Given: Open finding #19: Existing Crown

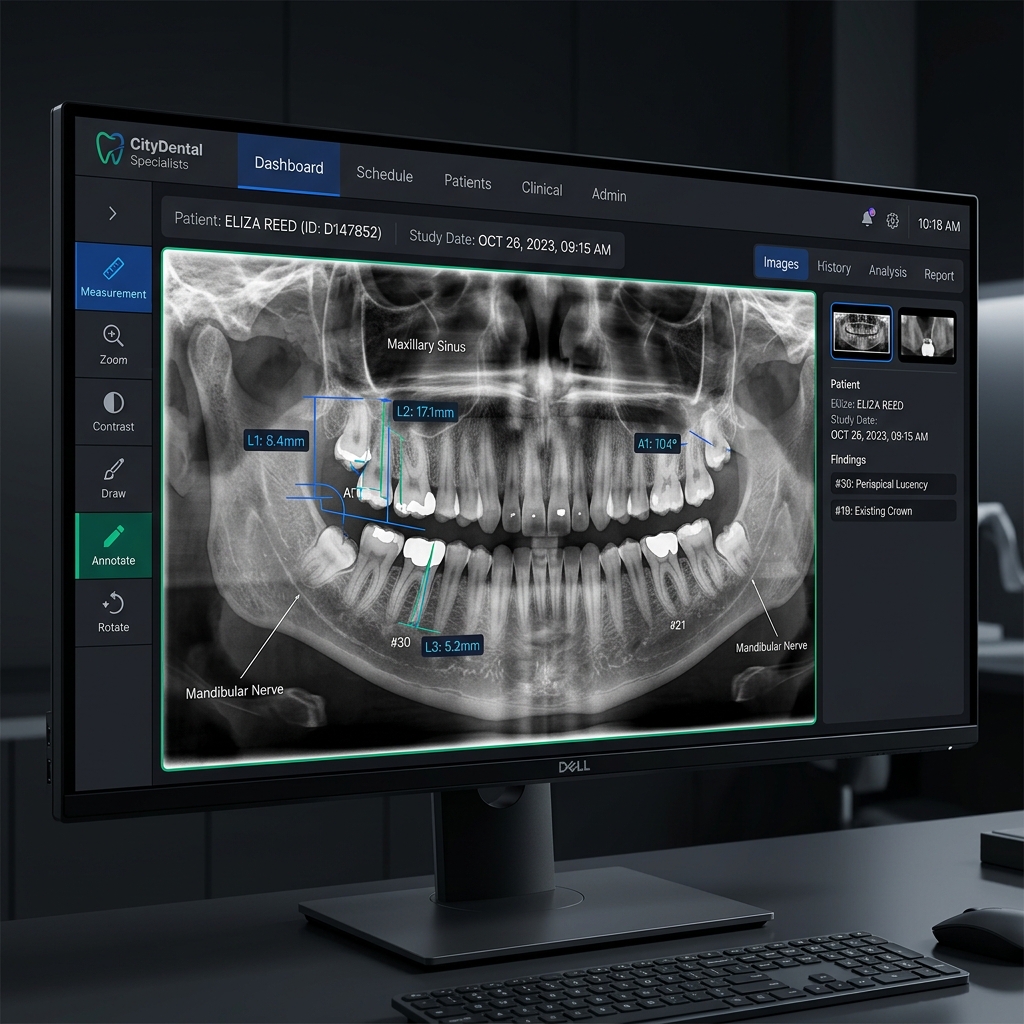Looking at the screenshot, I should (x=893, y=511).
